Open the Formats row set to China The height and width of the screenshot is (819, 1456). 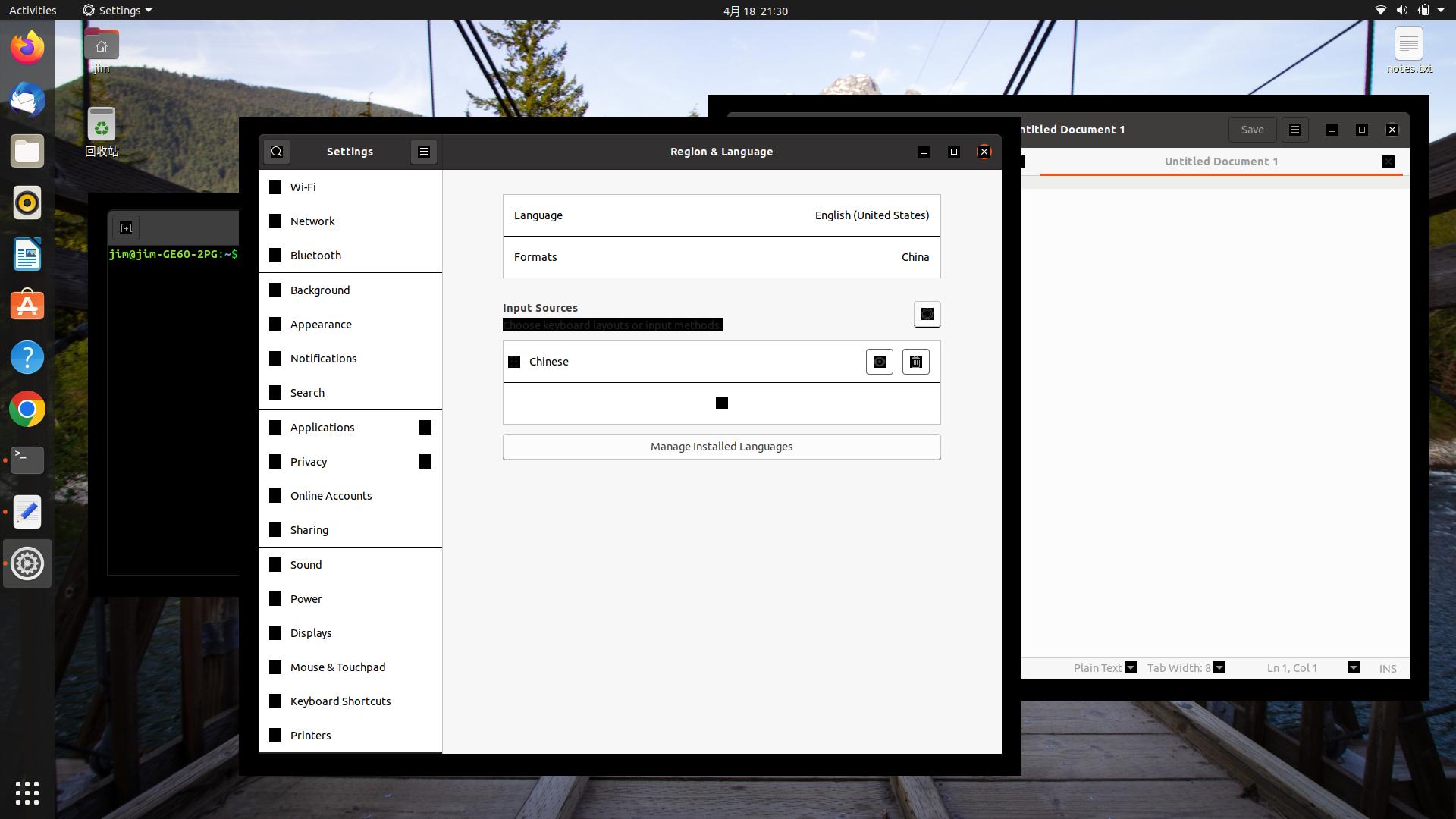point(721,257)
